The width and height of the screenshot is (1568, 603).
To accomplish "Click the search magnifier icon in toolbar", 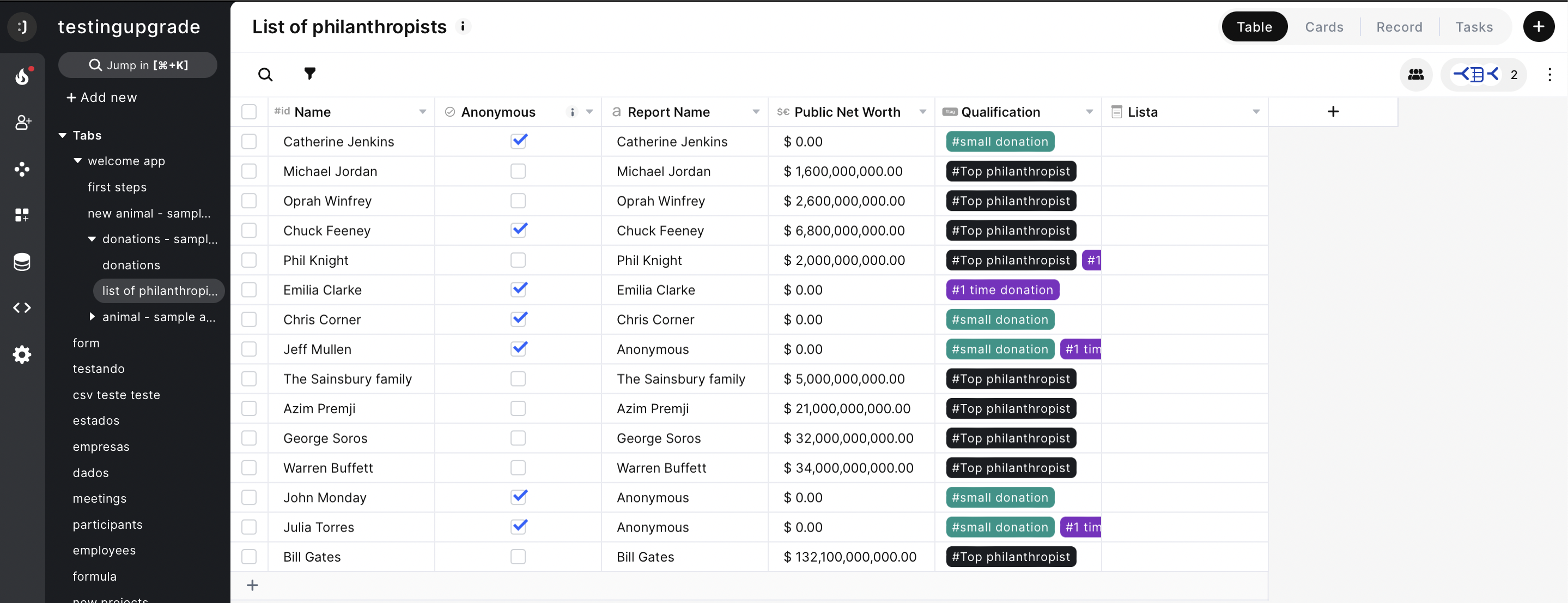I will (265, 74).
